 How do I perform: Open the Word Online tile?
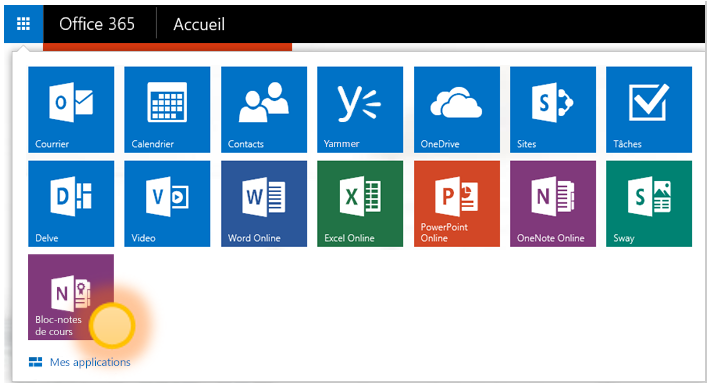(x=264, y=204)
